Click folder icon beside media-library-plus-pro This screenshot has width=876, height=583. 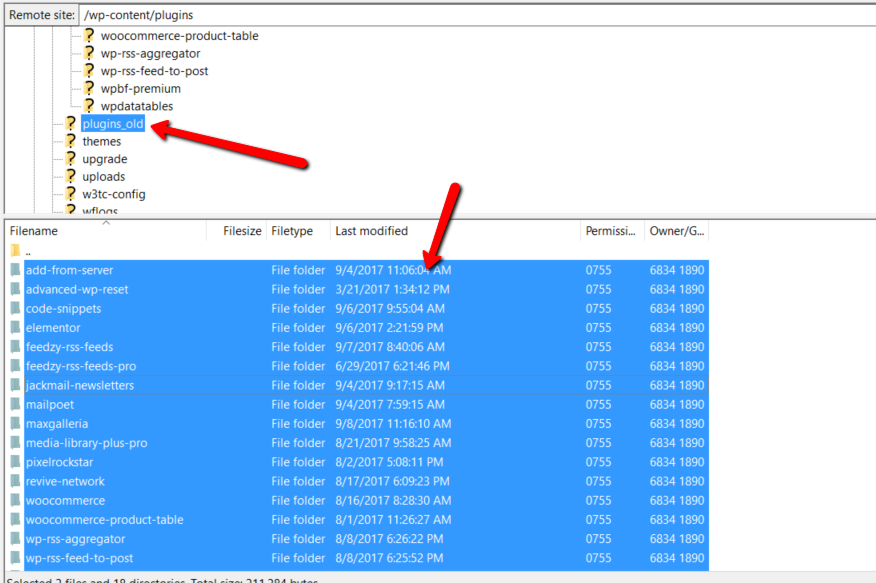coord(15,443)
